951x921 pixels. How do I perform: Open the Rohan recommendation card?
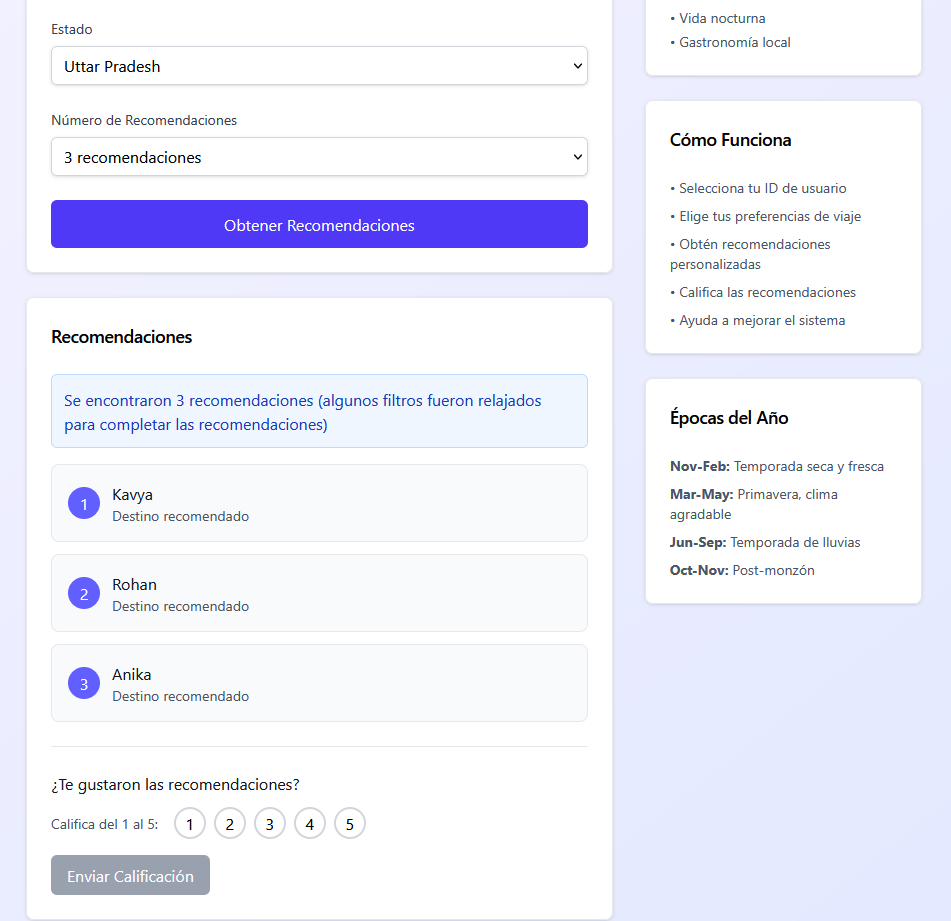tap(319, 593)
